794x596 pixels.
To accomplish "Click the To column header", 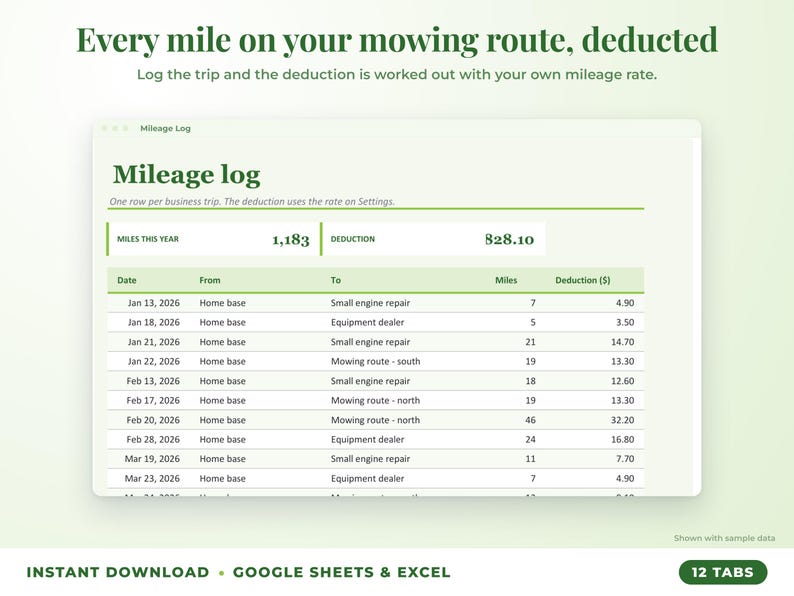I will point(336,280).
